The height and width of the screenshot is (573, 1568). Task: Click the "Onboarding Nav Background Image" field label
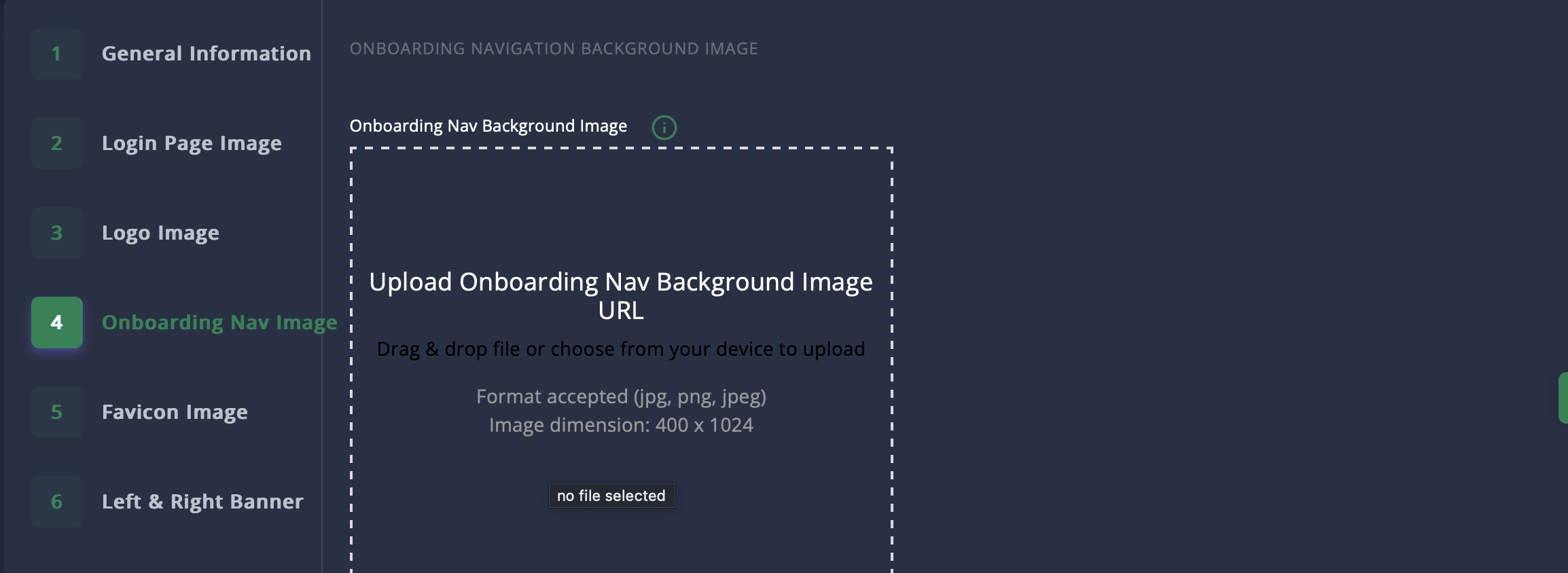[488, 126]
